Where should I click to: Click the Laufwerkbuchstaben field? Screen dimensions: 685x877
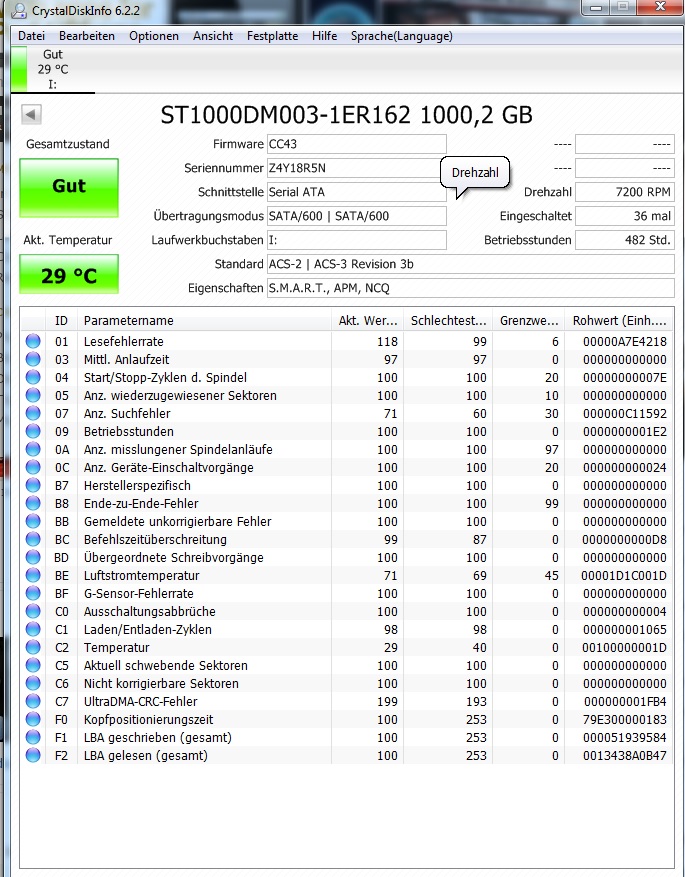click(x=357, y=240)
